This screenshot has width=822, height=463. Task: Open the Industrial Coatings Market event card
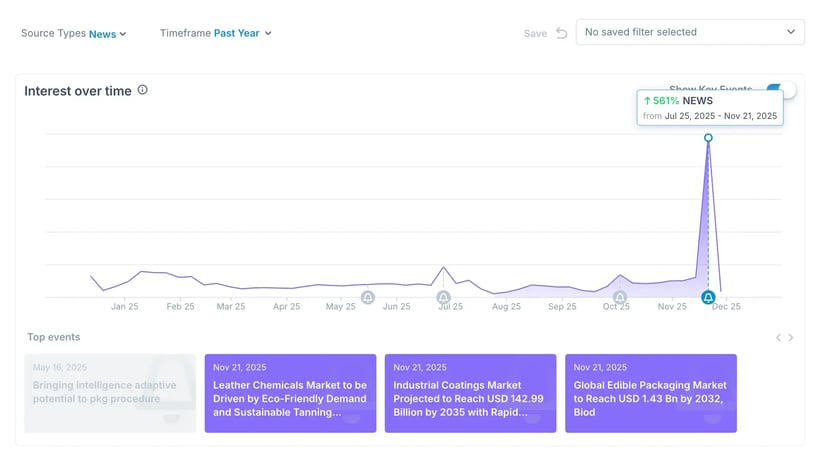click(x=471, y=393)
